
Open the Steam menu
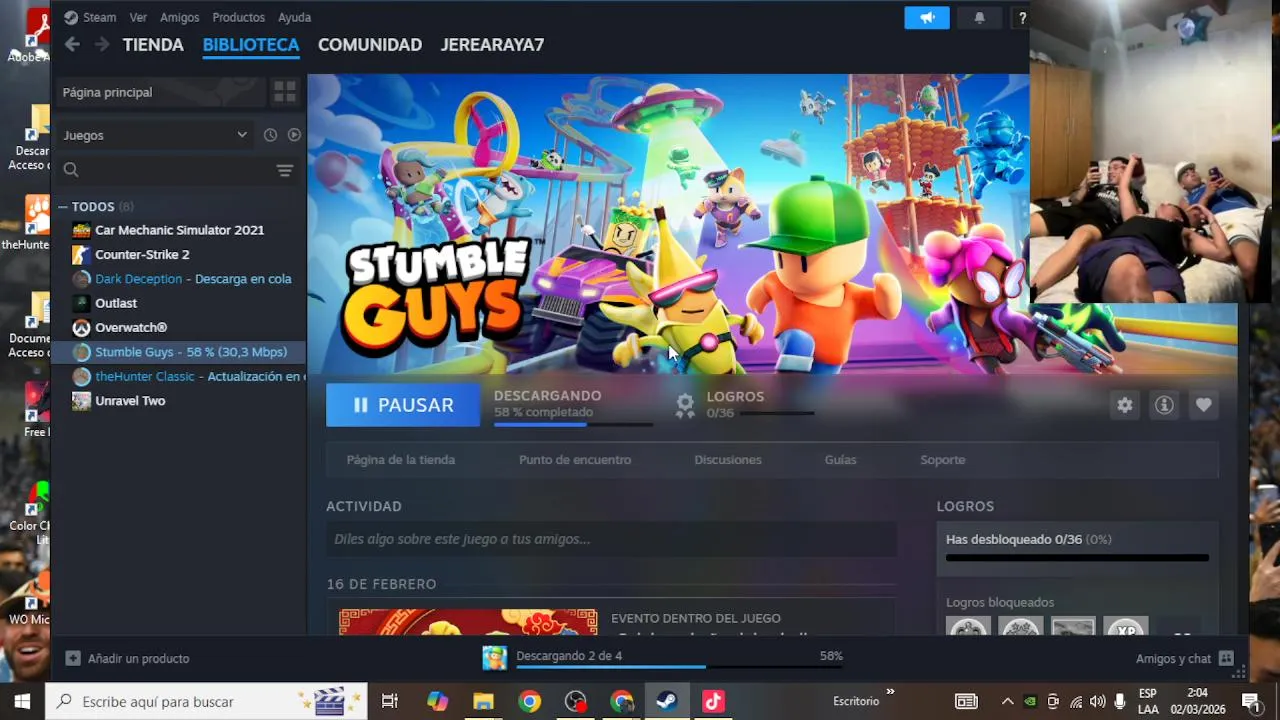[x=99, y=17]
